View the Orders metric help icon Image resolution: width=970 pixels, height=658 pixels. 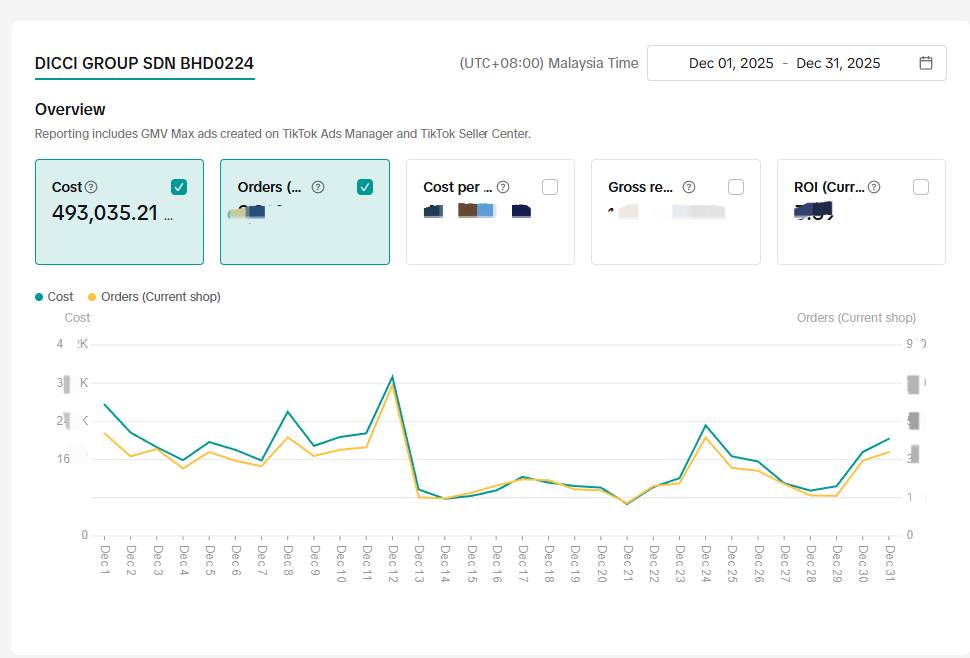[x=318, y=187]
